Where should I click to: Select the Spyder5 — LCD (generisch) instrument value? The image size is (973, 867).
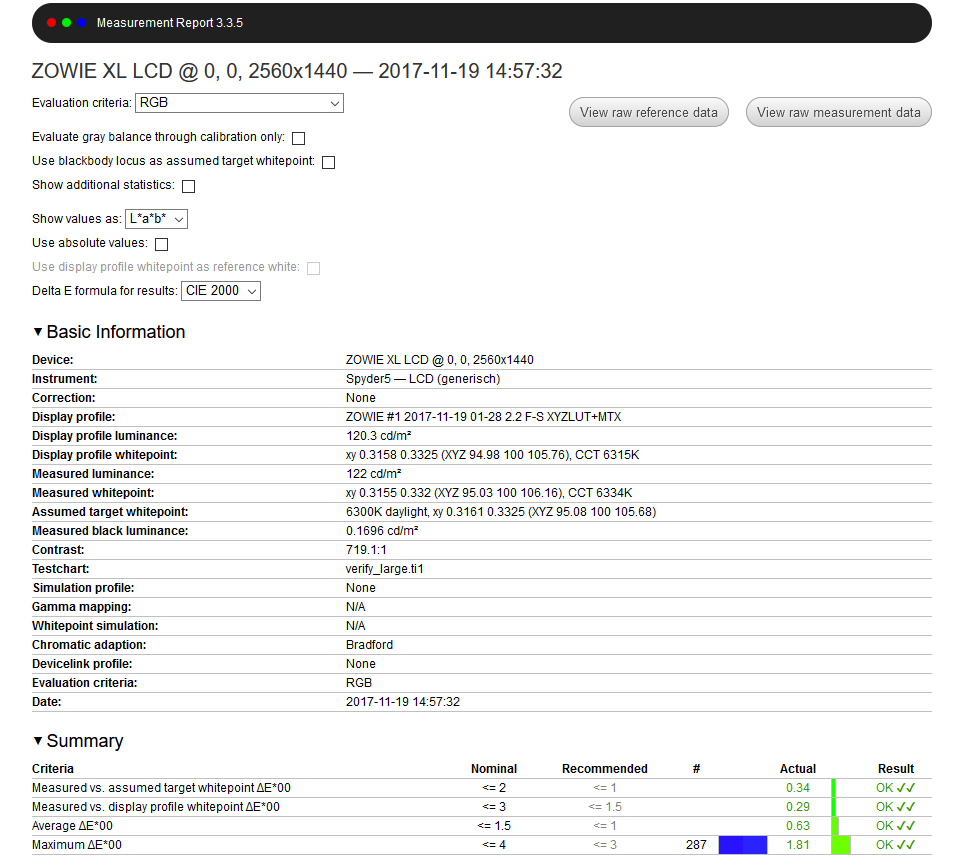[x=423, y=379]
